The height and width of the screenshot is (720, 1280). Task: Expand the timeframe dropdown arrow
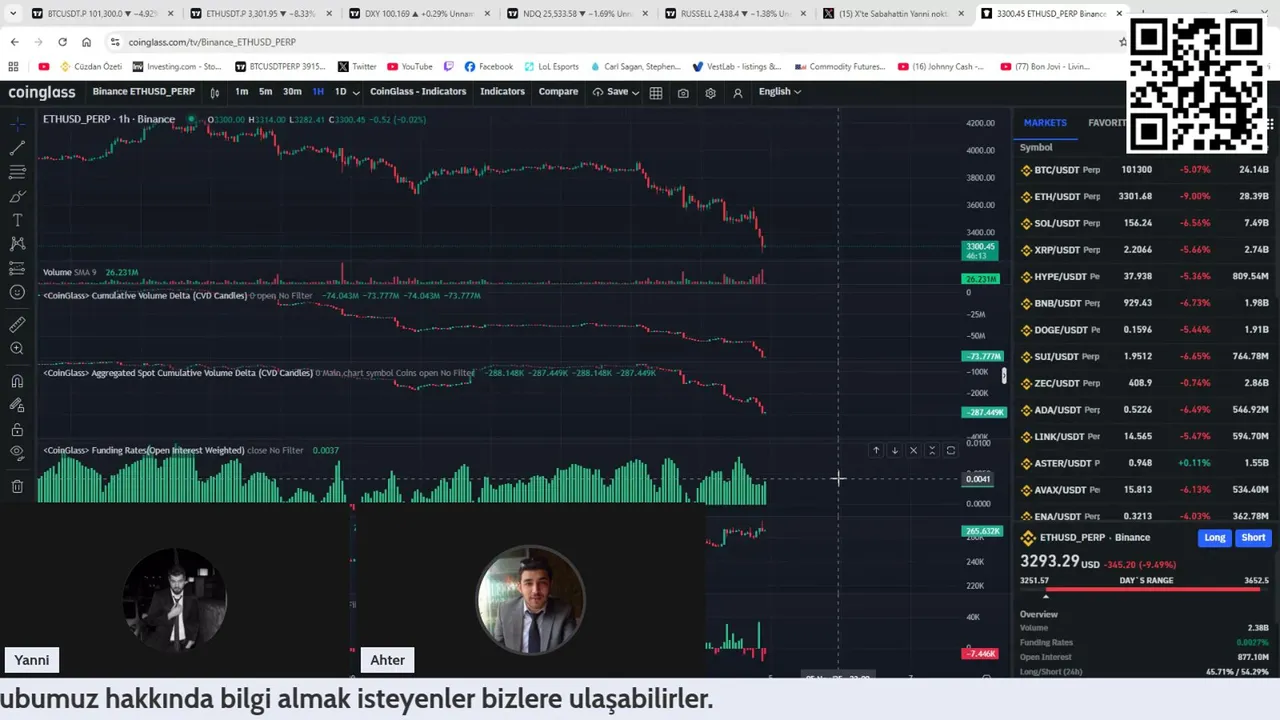(x=357, y=92)
